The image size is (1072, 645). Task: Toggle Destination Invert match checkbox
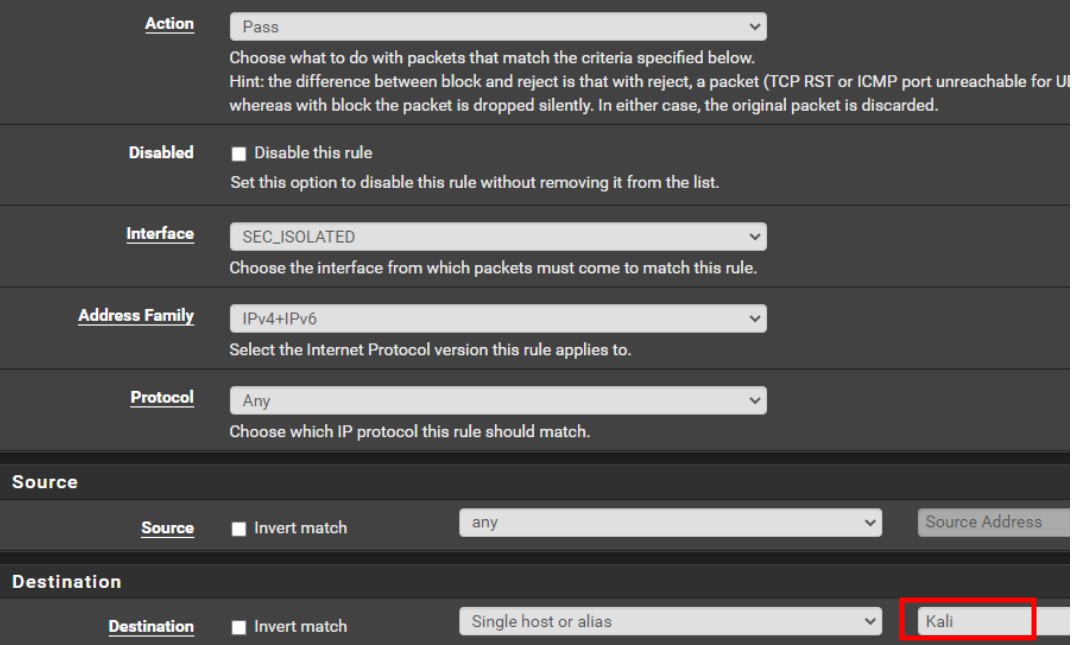click(239, 628)
